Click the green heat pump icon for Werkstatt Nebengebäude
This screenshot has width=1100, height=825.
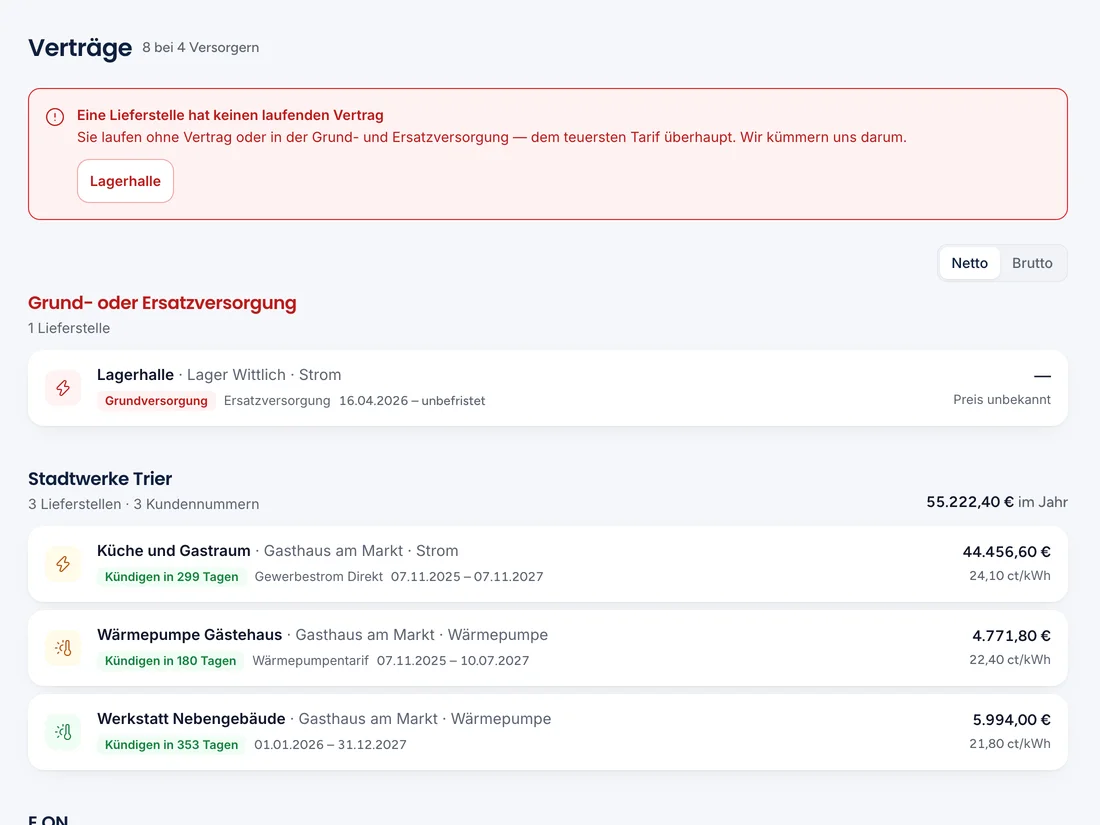point(63,732)
